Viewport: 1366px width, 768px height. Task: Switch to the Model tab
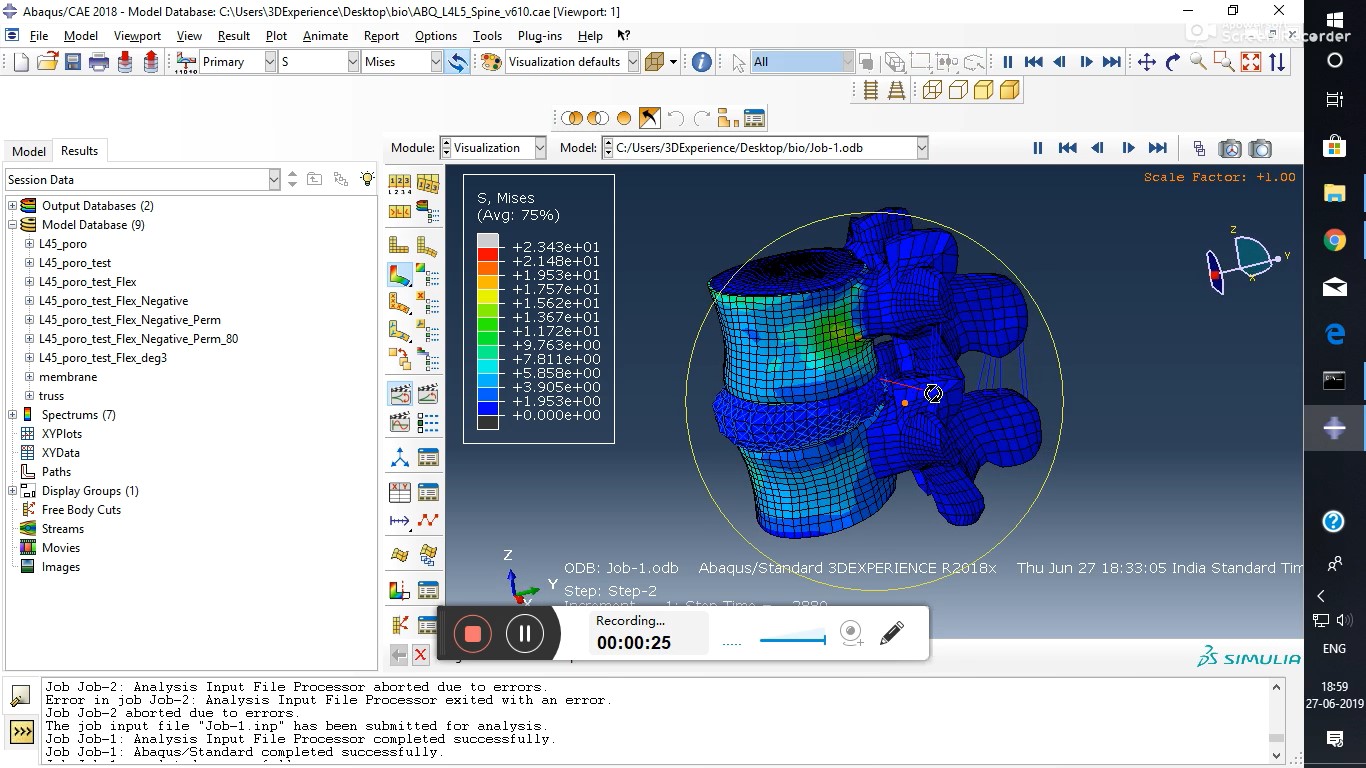click(x=29, y=151)
